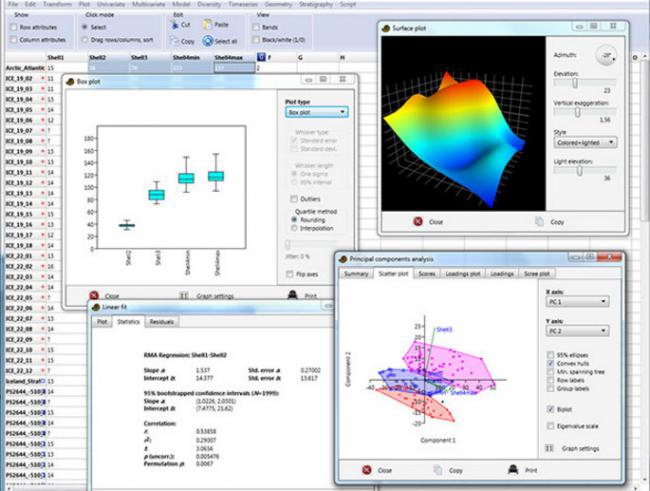
Task: Open Graph settings icon in Box plot window
Action: (x=184, y=296)
